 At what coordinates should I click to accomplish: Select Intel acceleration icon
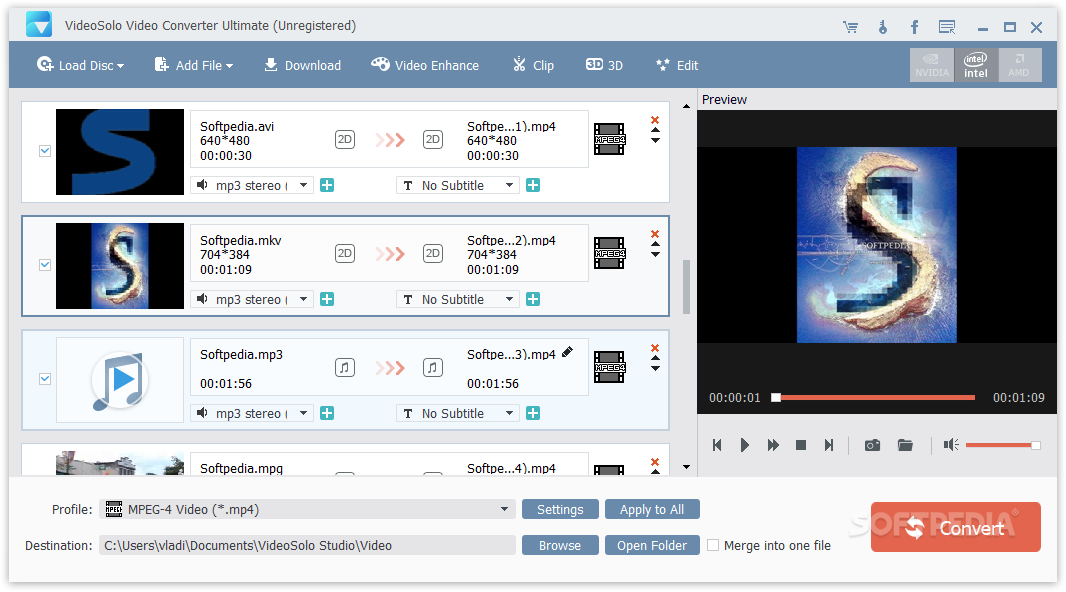976,65
